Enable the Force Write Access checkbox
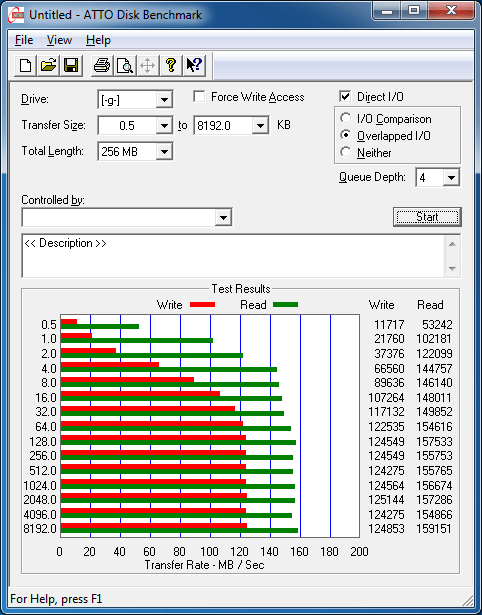The width and height of the screenshot is (482, 615). coord(199,96)
